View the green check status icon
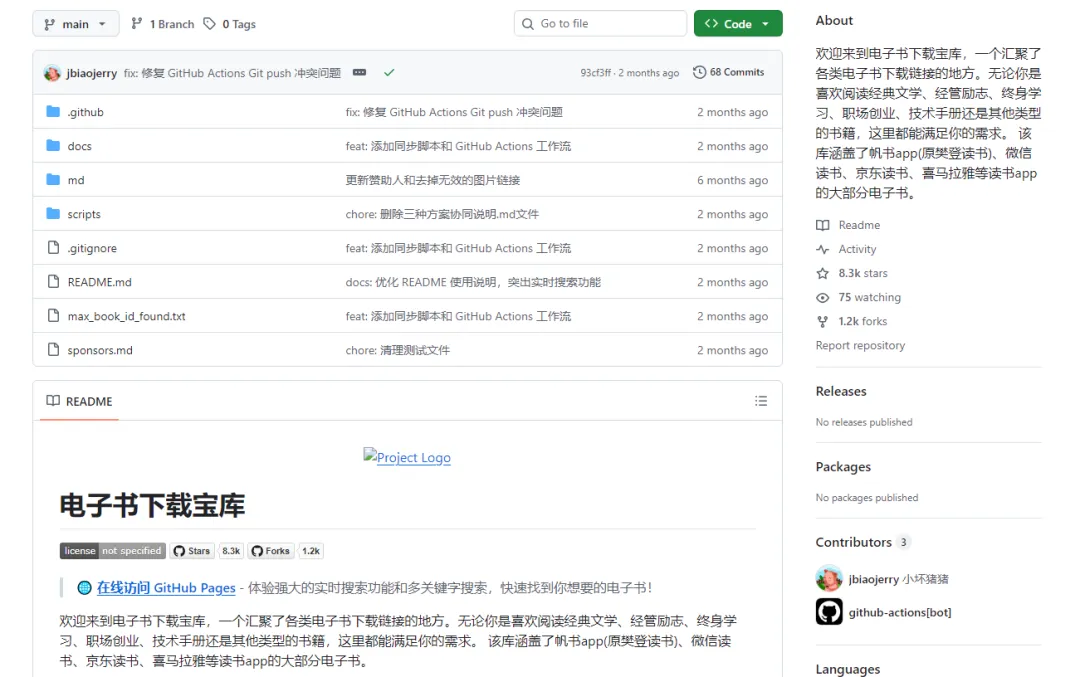 [389, 72]
